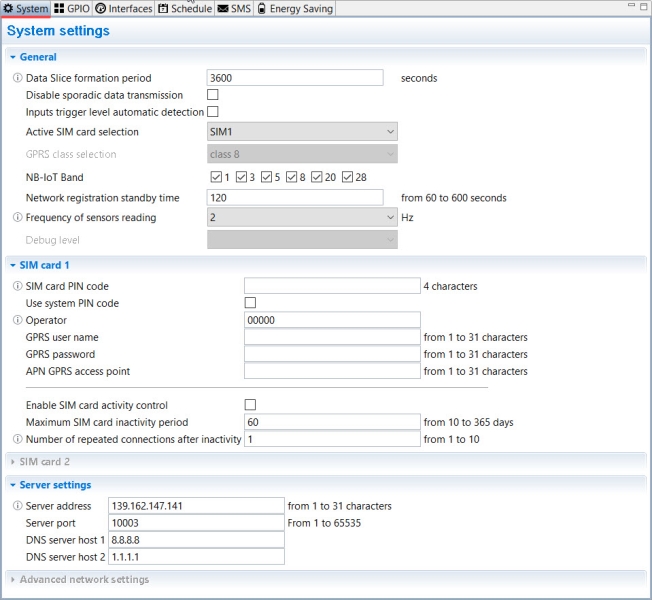Viewport: 652px width, 600px height.
Task: Open the SMS tab
Action: point(235,9)
